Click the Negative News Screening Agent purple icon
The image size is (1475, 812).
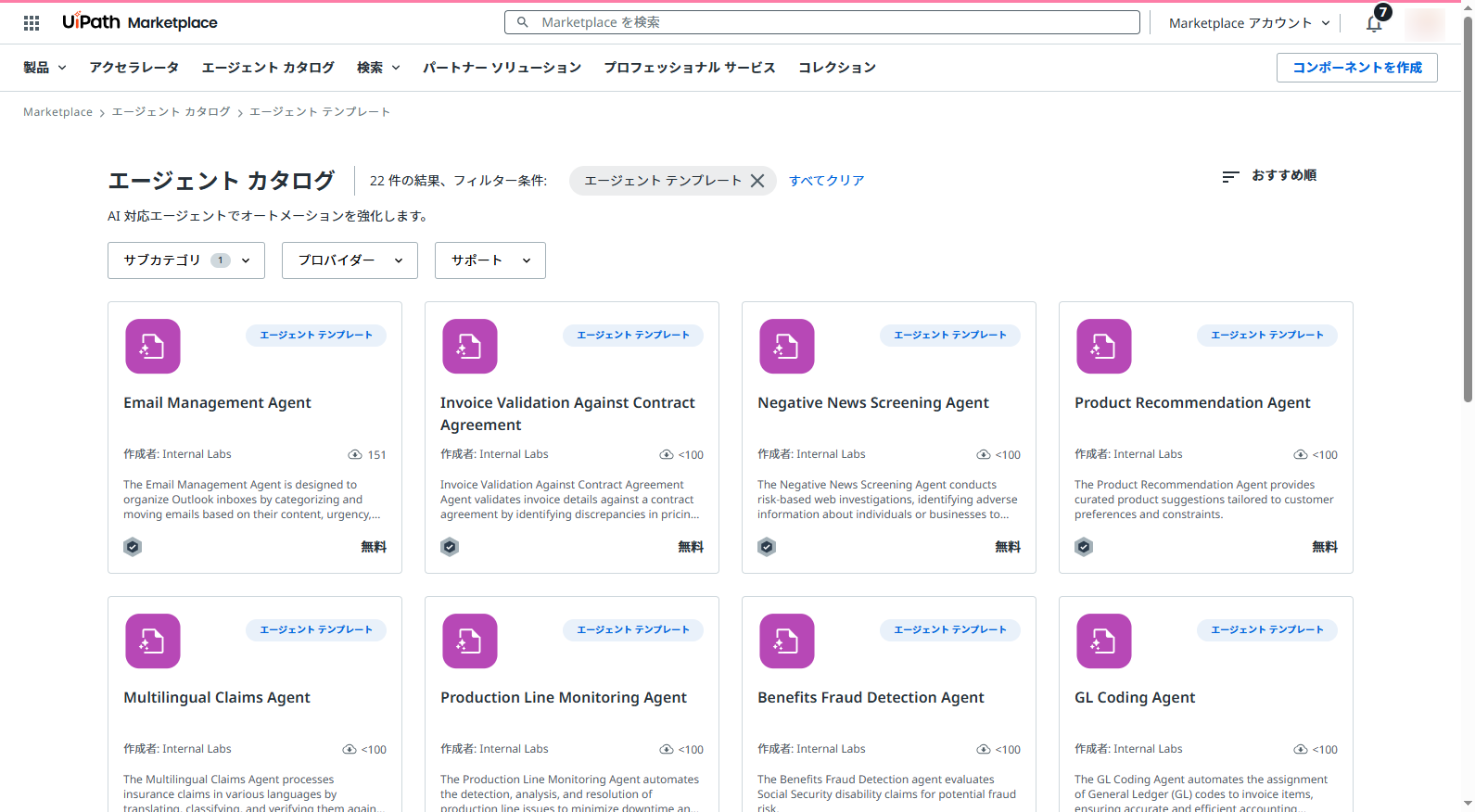(x=787, y=347)
